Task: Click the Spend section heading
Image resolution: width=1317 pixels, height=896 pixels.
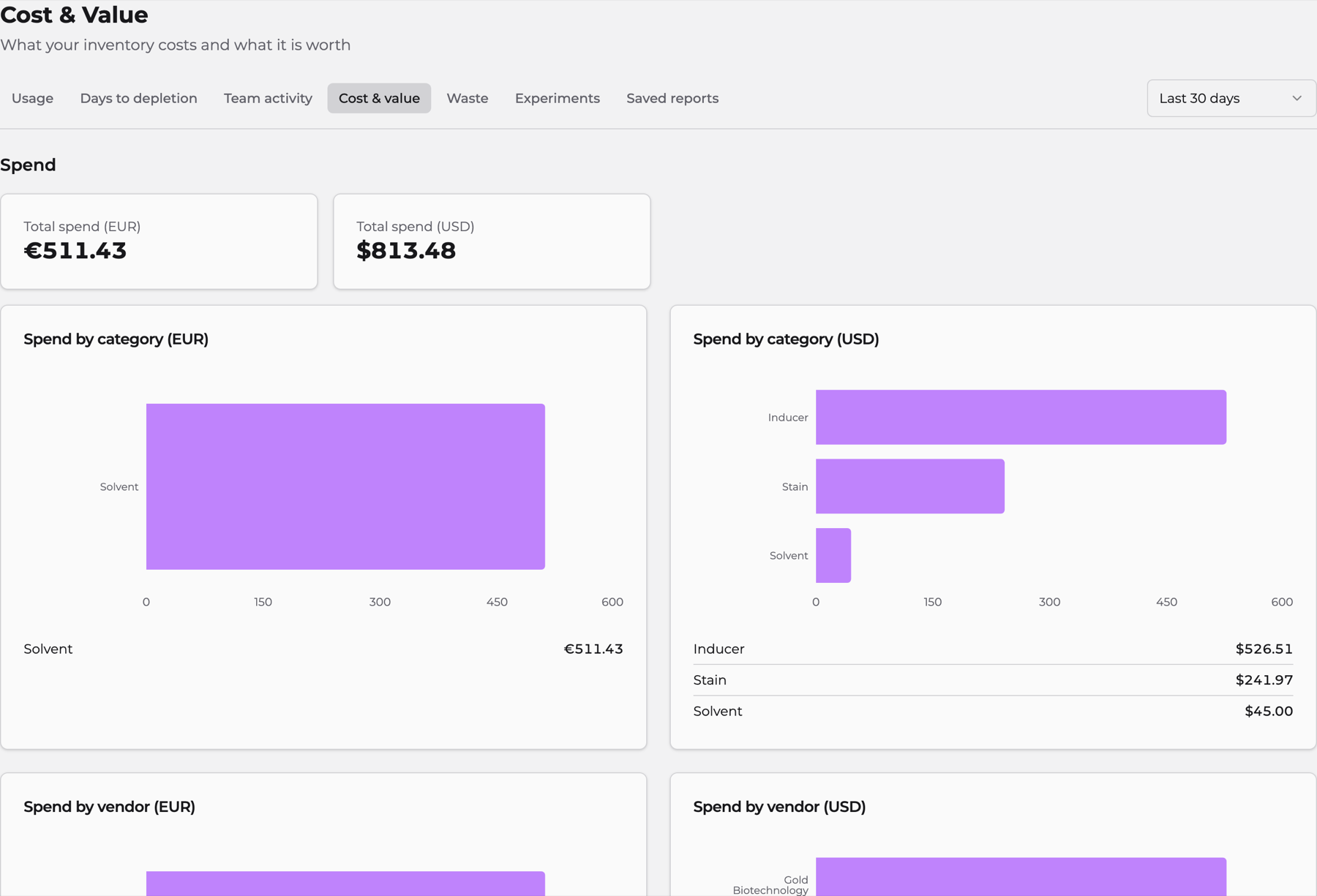Action: [x=28, y=165]
